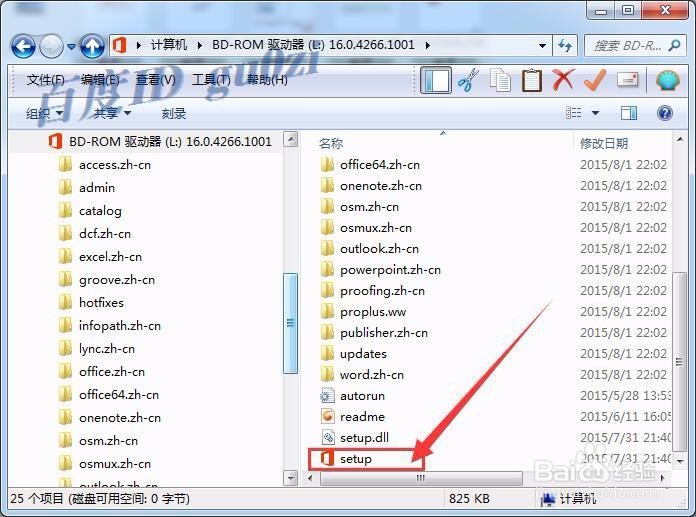
Task: Select the autorun file
Action: click(x=353, y=395)
